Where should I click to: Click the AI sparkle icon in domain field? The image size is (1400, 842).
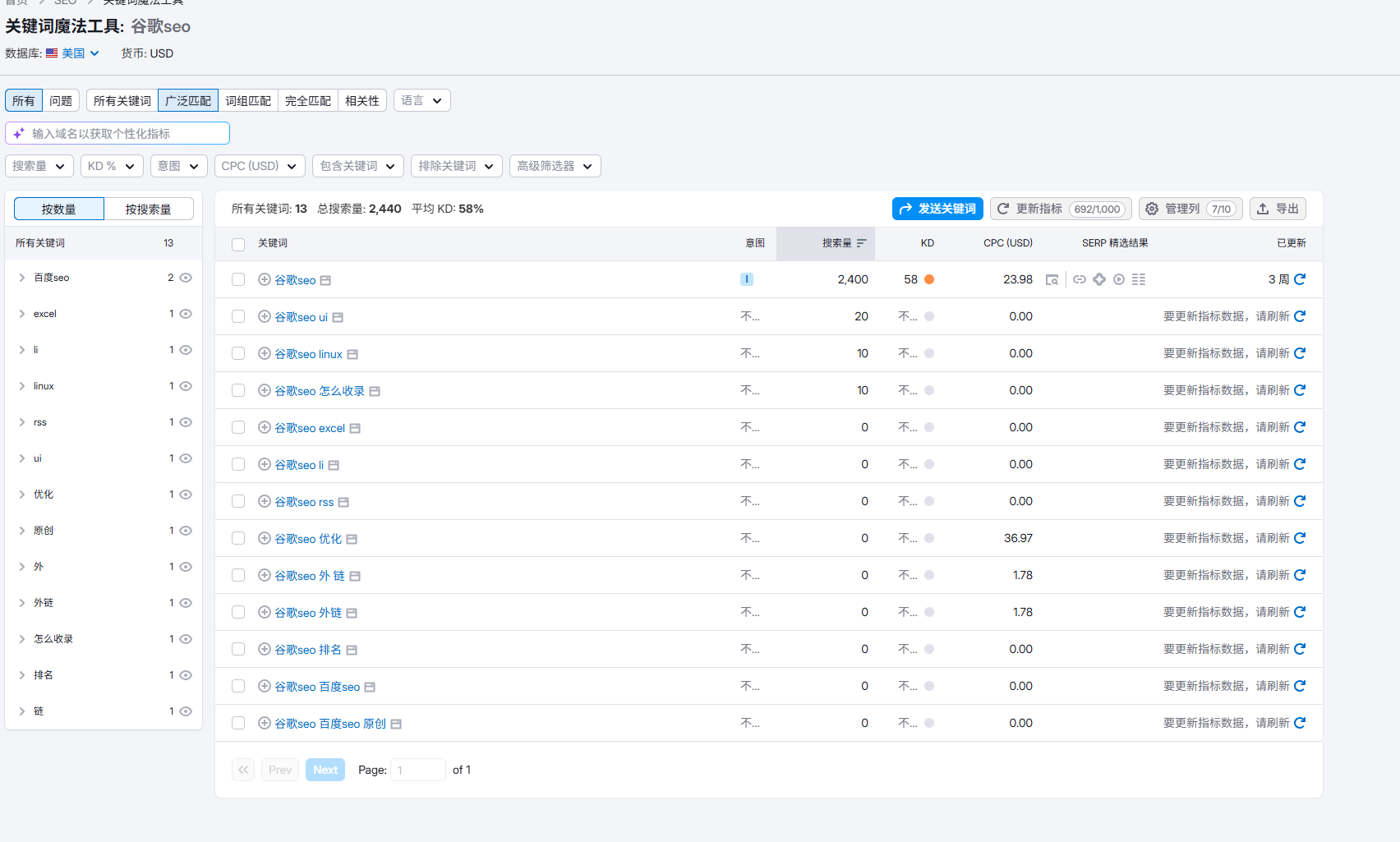pyautogui.click(x=19, y=133)
